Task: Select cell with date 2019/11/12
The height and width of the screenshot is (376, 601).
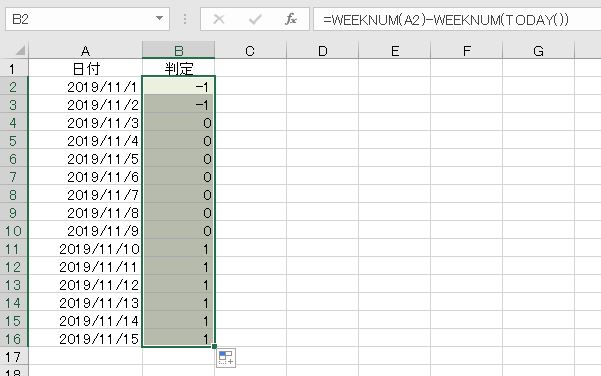Action: tap(85, 284)
